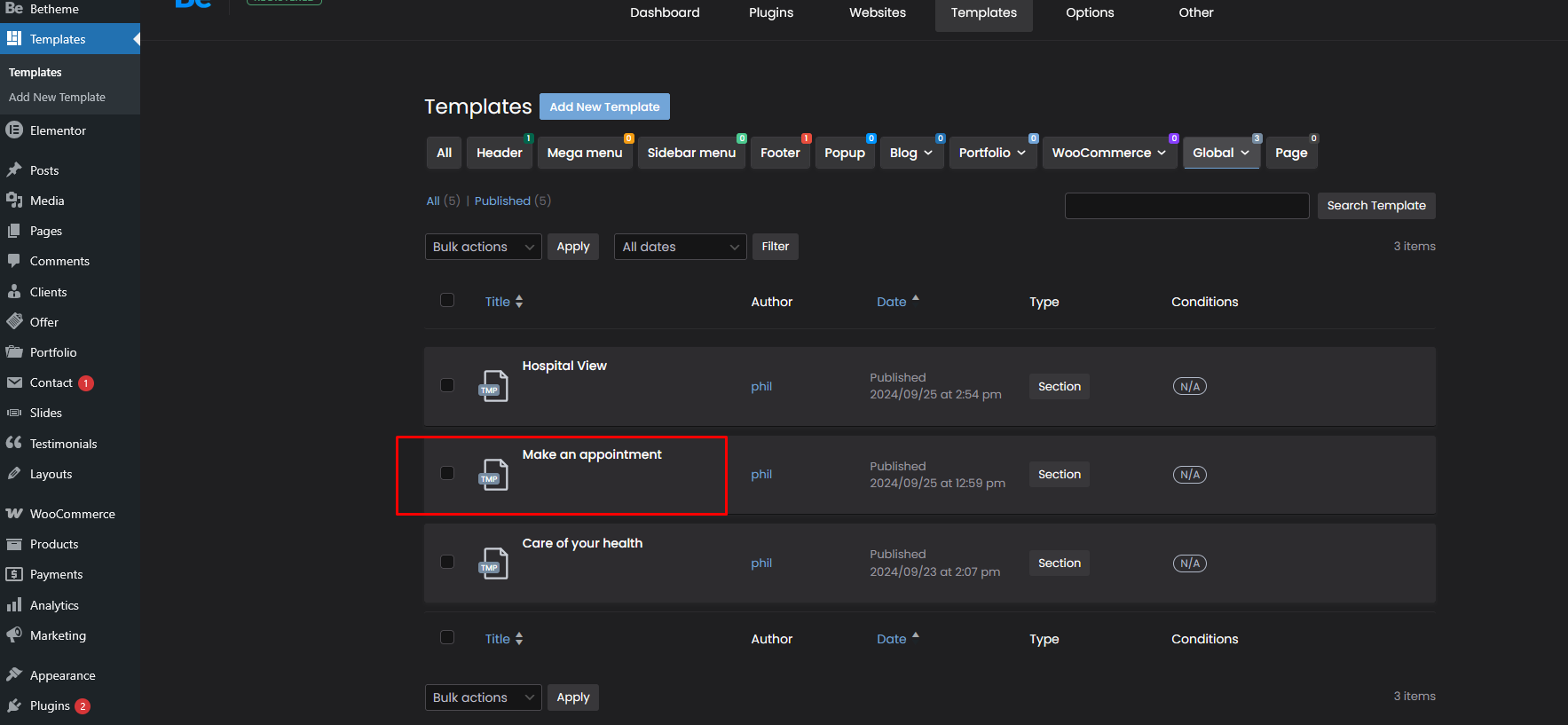Focus the template search text field
The height and width of the screenshot is (725, 1568).
[x=1186, y=206]
